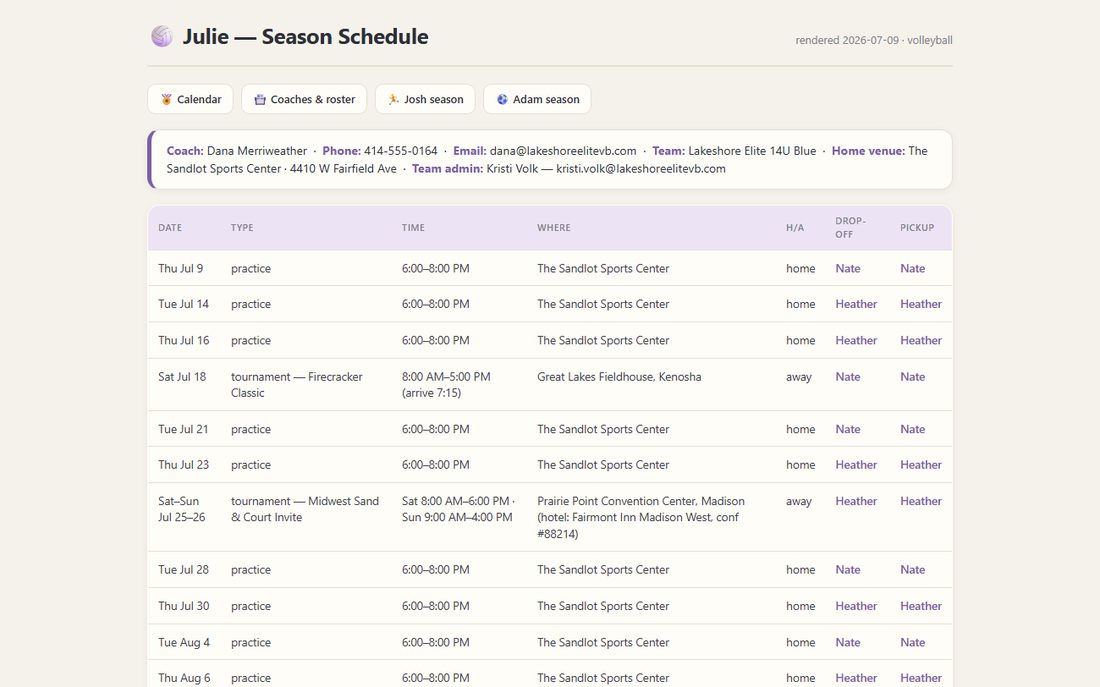Screen dimensions: 1100x687
Task: Click The Sandlot Sports Center for Thu Jul 30
Action: tap(603, 606)
